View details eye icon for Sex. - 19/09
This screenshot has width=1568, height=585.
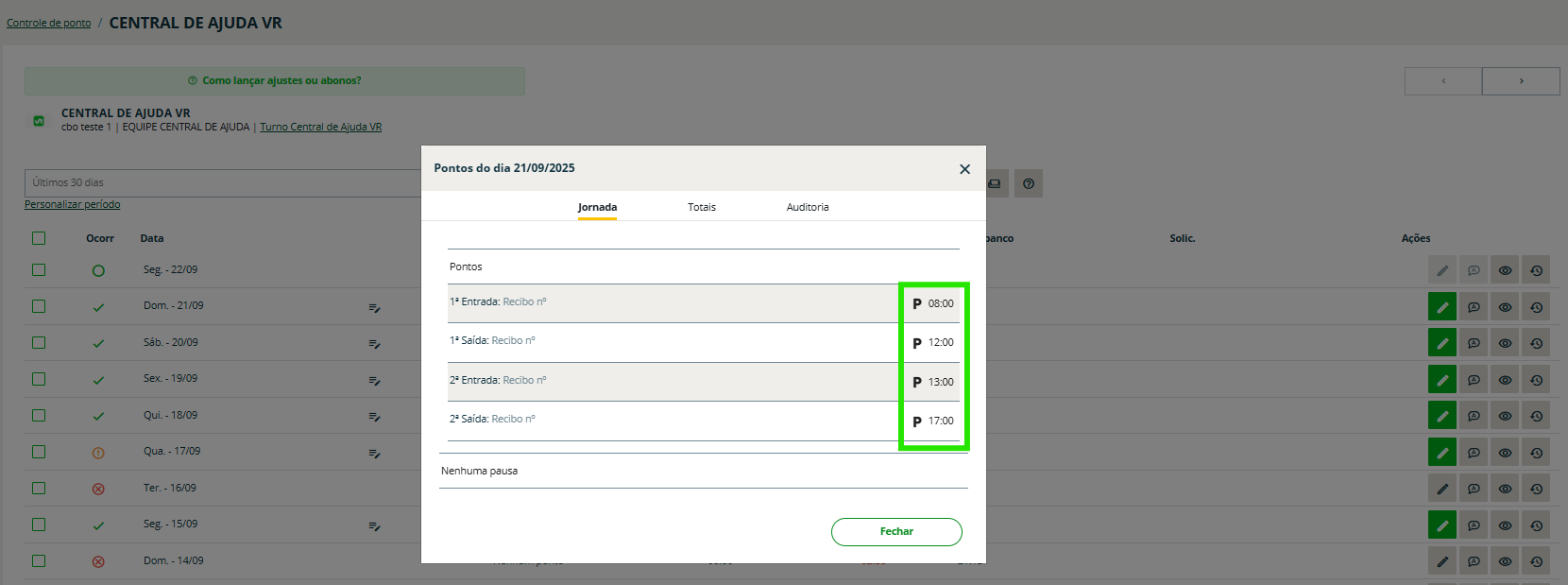click(x=1505, y=380)
